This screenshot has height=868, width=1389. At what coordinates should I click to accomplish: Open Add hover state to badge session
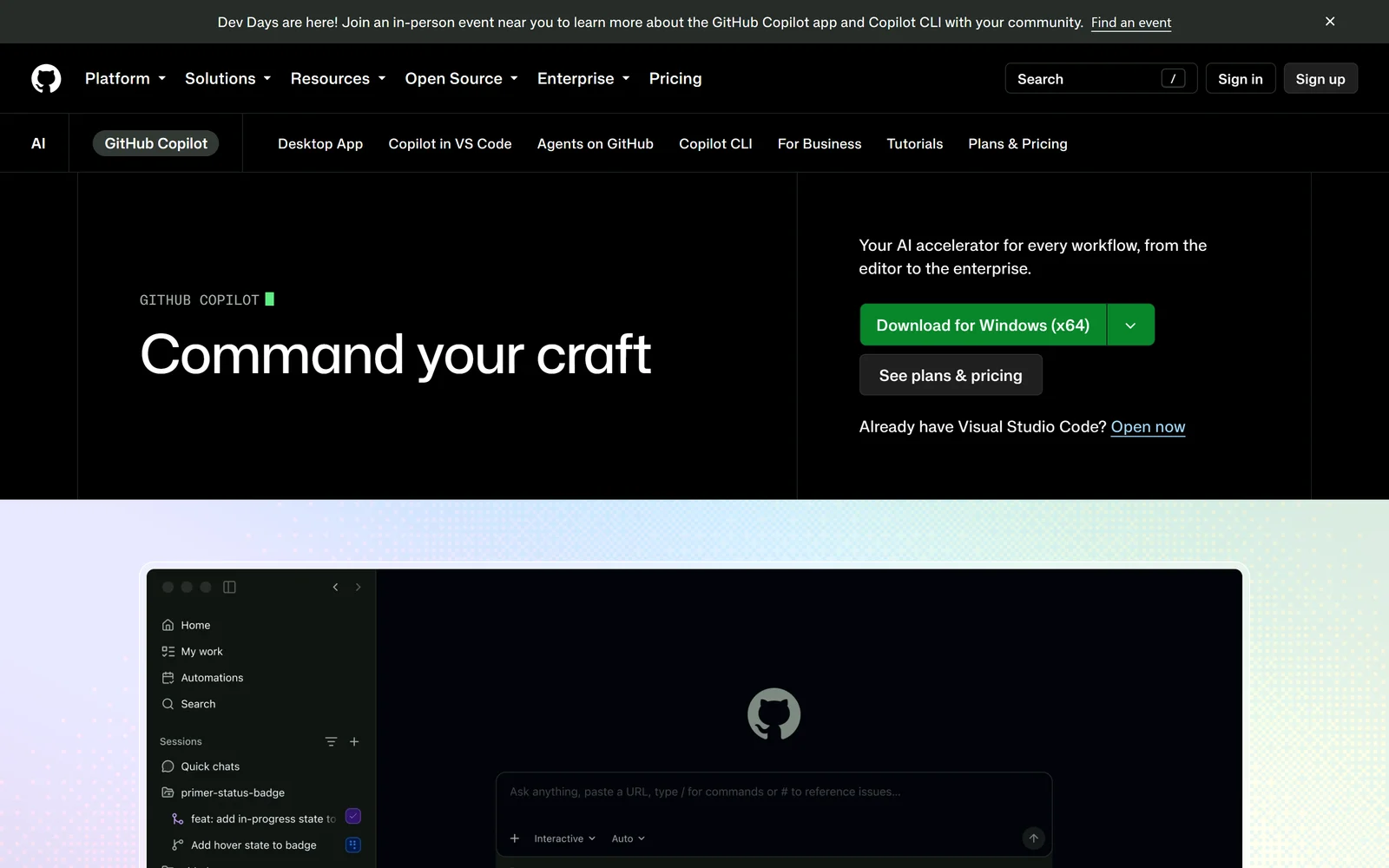[263, 845]
